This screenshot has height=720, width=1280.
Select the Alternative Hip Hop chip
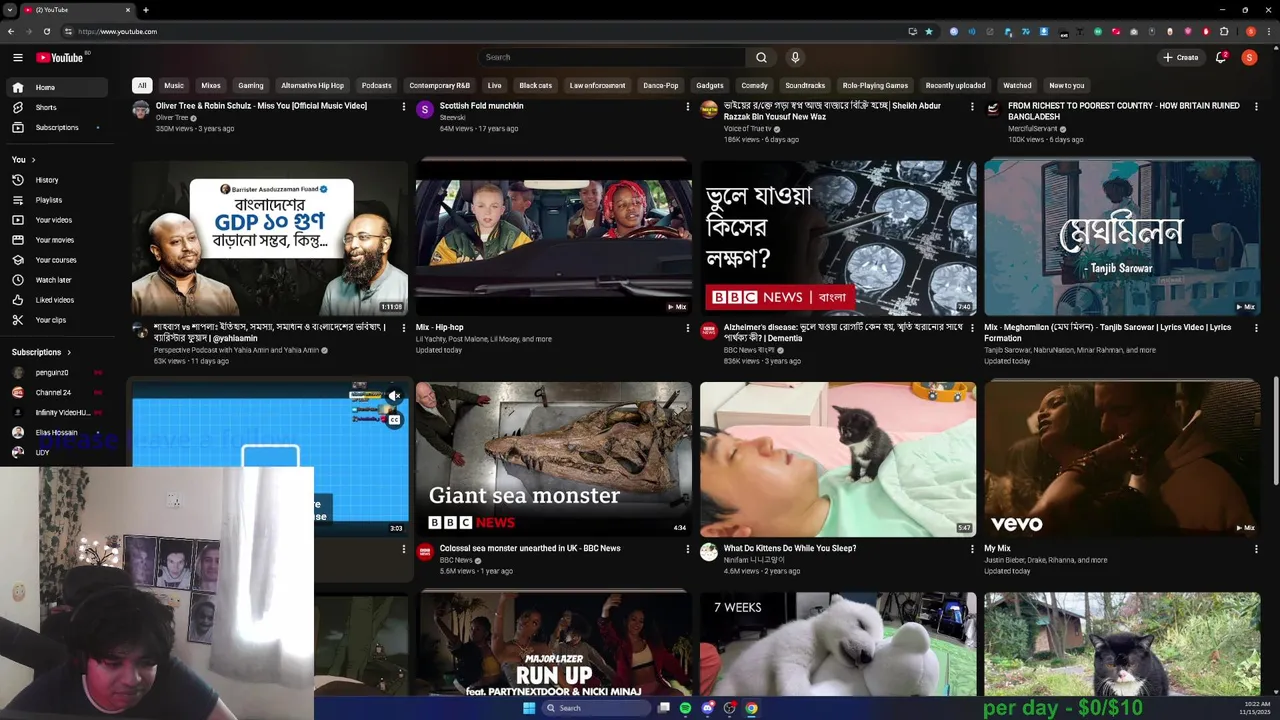[313, 85]
